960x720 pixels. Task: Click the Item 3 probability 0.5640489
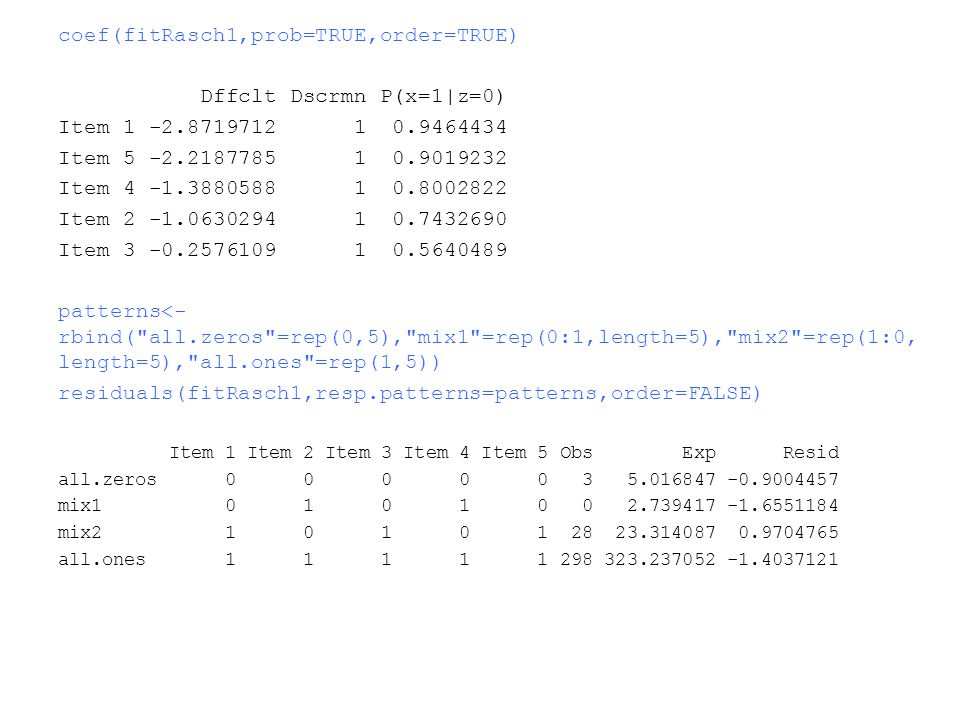pyautogui.click(x=450, y=250)
